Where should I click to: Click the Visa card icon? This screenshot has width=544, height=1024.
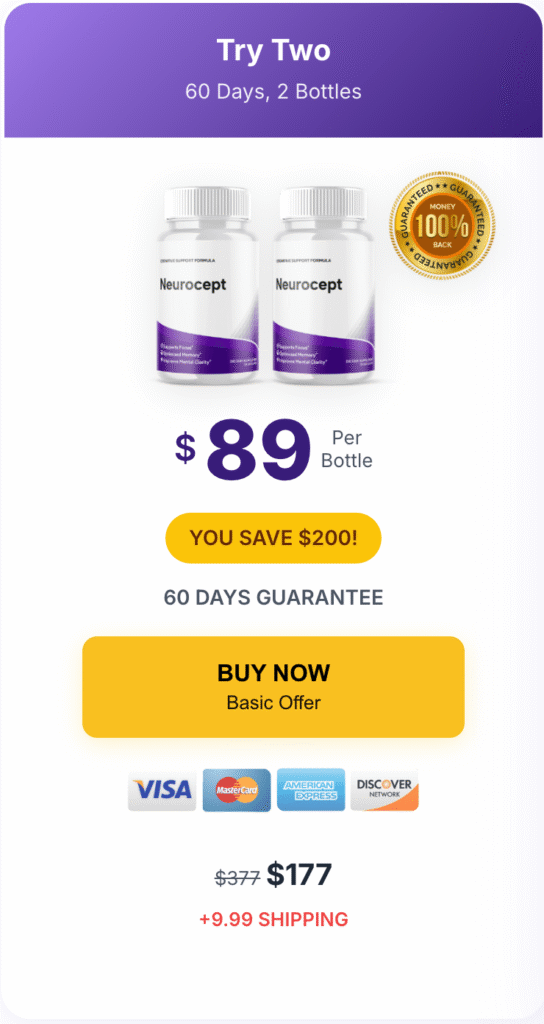pos(162,790)
